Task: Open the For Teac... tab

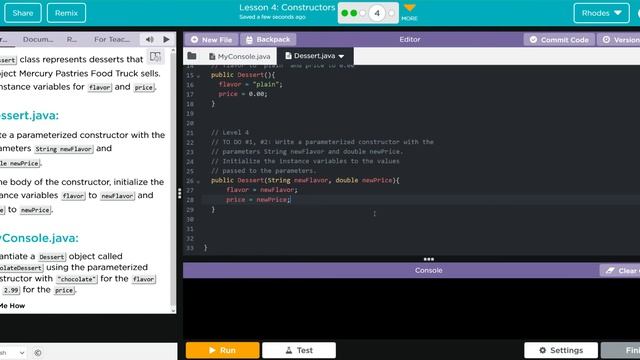Action: tap(112, 40)
